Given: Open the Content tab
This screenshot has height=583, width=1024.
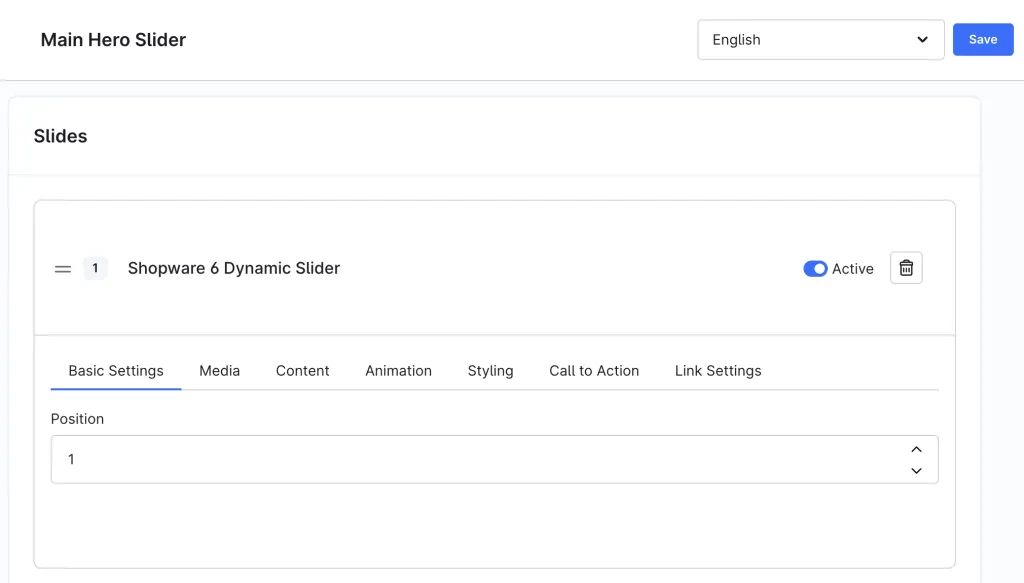Looking at the screenshot, I should coord(302,371).
